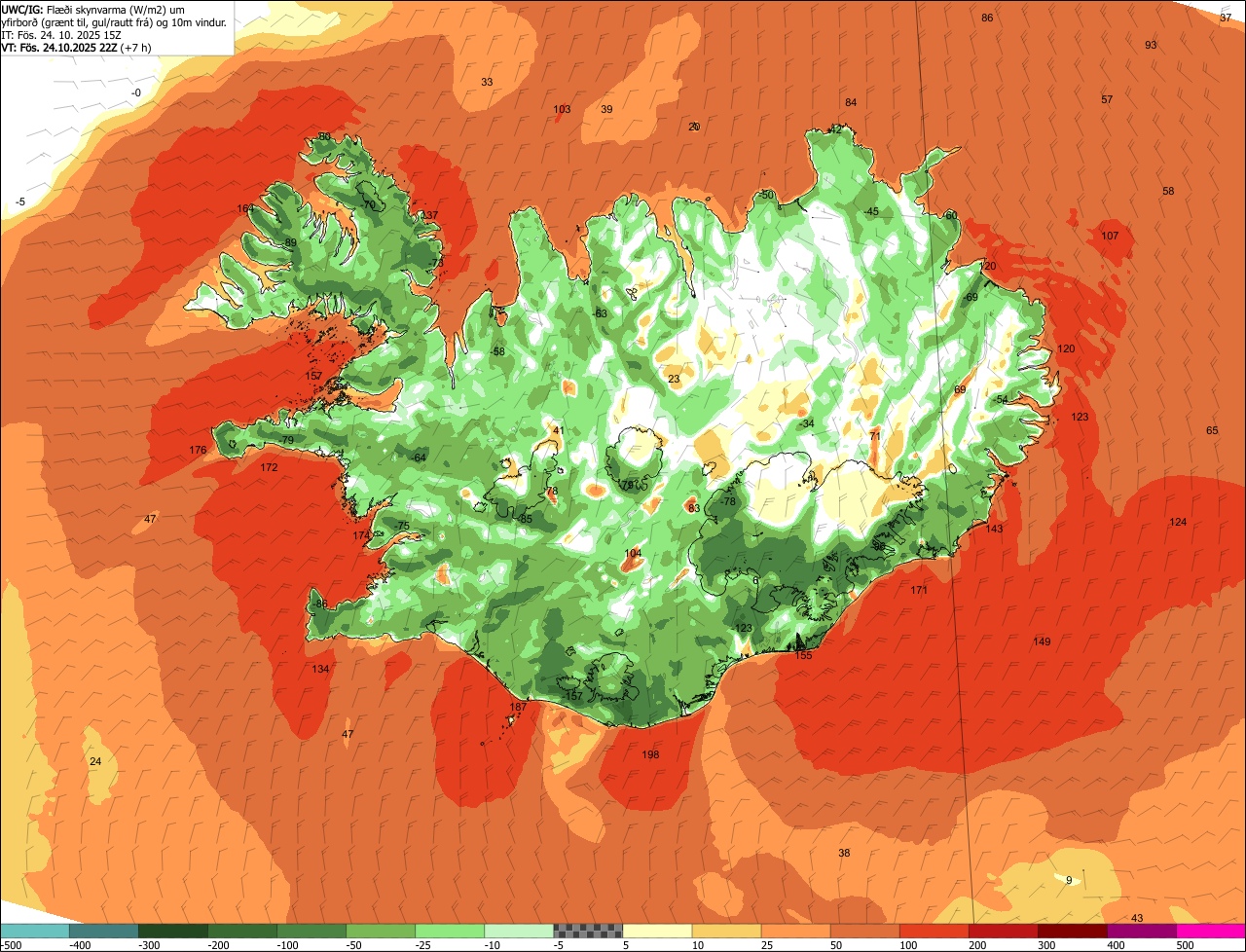The image size is (1246, 952).
Task: Click the 37 value in the top-right corner
Action: pos(1226,18)
